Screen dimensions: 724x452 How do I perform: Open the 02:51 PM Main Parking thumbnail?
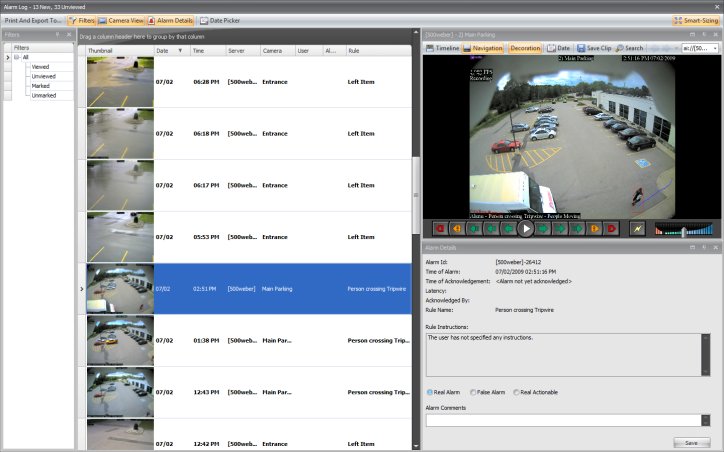click(x=120, y=289)
